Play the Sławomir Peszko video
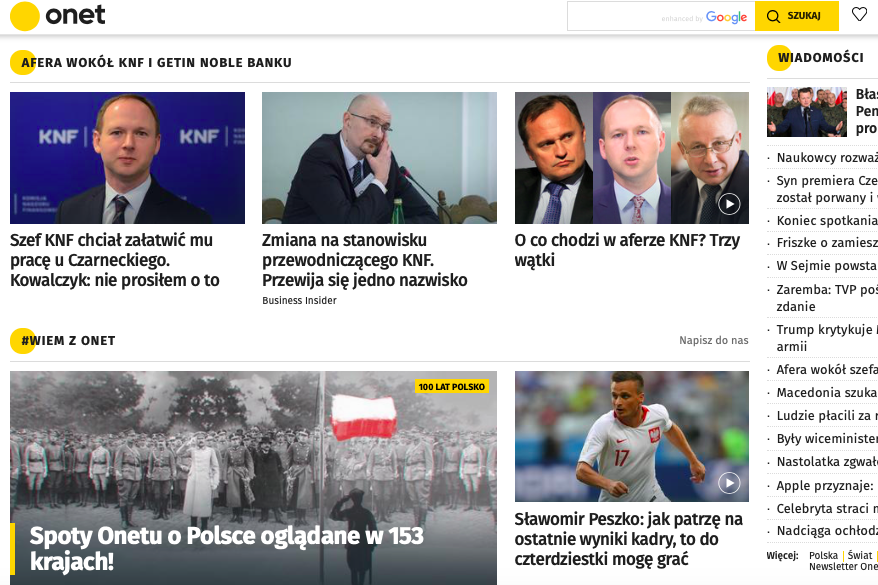The width and height of the screenshot is (878, 585). (x=729, y=483)
